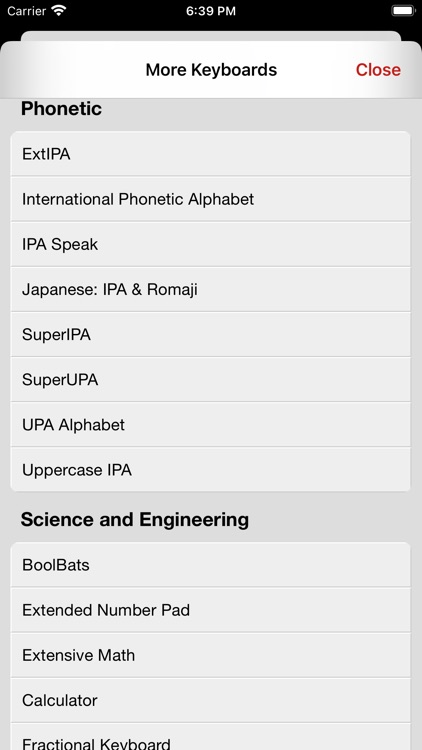Tap the Science and Engineering header
The height and width of the screenshot is (750, 422).
(x=134, y=519)
